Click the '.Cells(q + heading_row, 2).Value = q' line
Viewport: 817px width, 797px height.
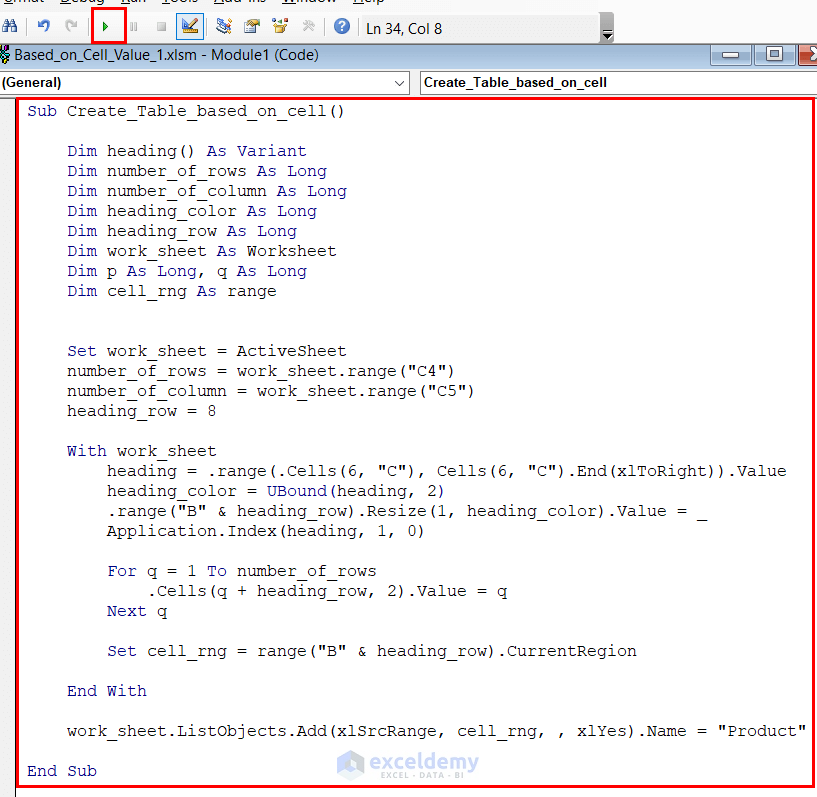(328, 591)
